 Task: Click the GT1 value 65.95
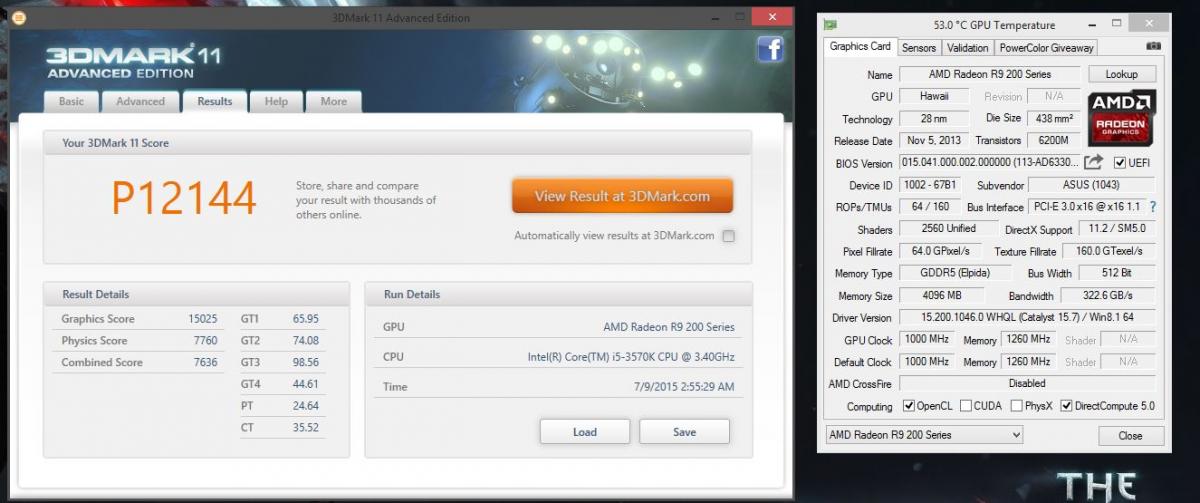(305, 319)
